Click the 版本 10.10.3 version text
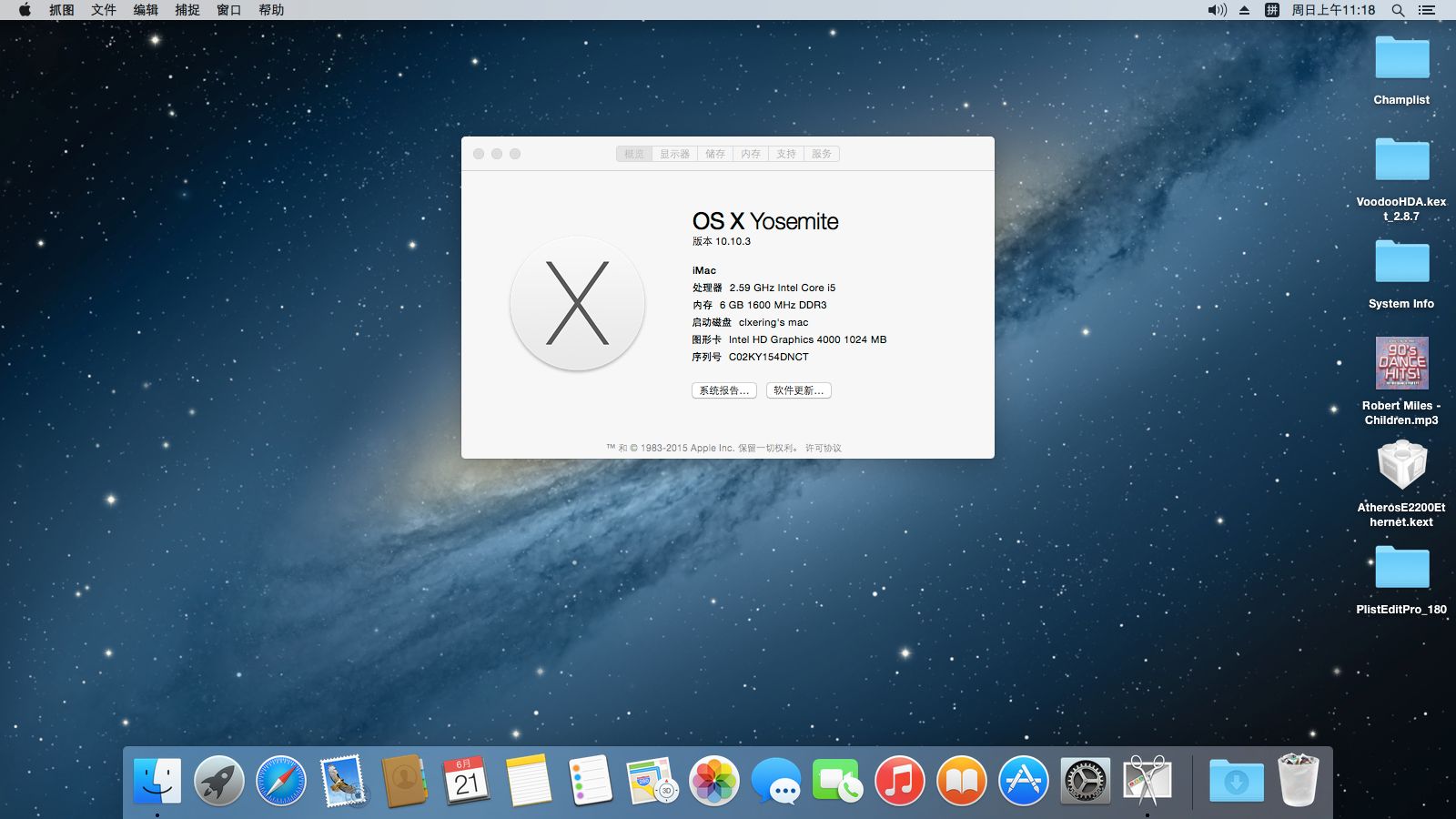Viewport: 1456px width, 819px height. tap(722, 241)
